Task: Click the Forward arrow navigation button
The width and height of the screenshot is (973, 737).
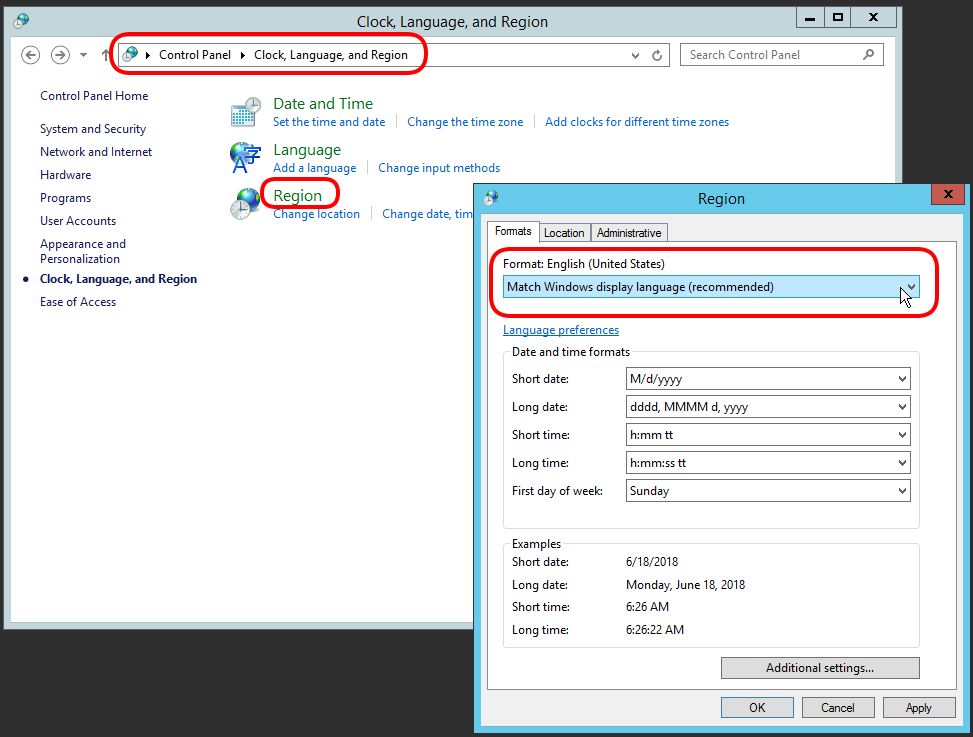Action: click(x=60, y=55)
